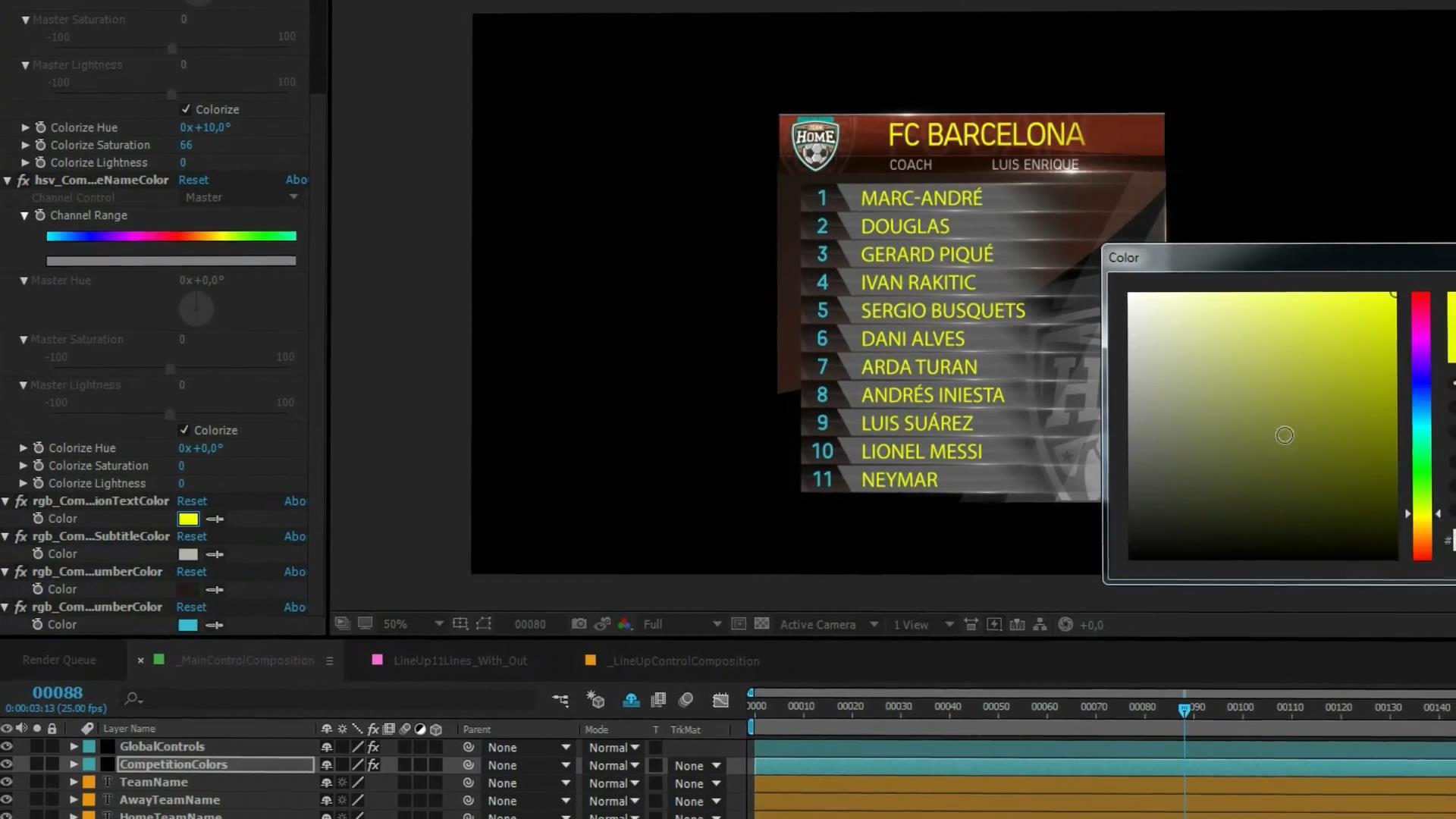Screen dimensions: 1456x819
Task: Click the stopwatch for Colorize Hue 0x+10,0°
Action: 41,127
